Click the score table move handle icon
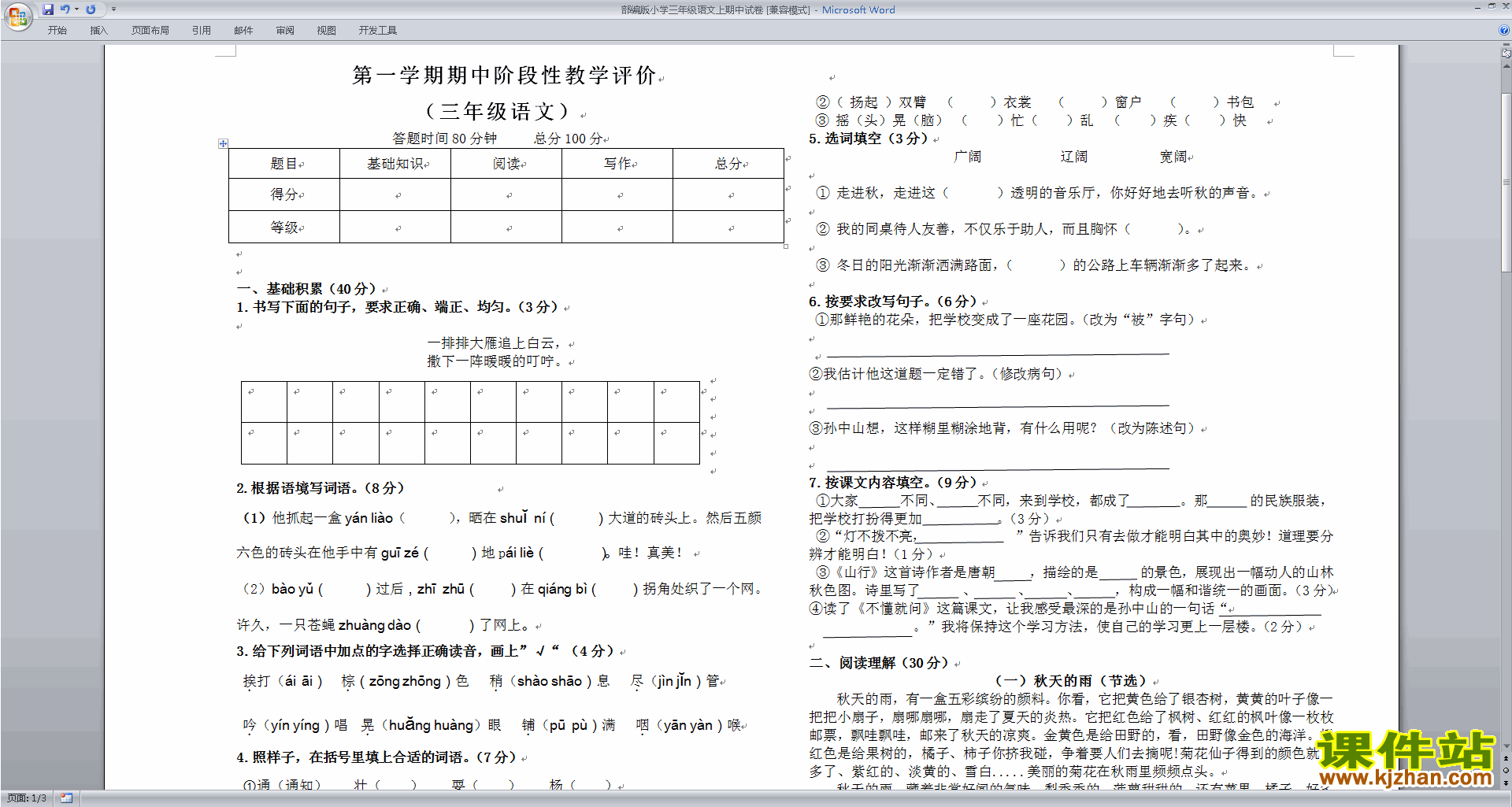Viewport: 1512px width, 807px height. click(x=223, y=143)
